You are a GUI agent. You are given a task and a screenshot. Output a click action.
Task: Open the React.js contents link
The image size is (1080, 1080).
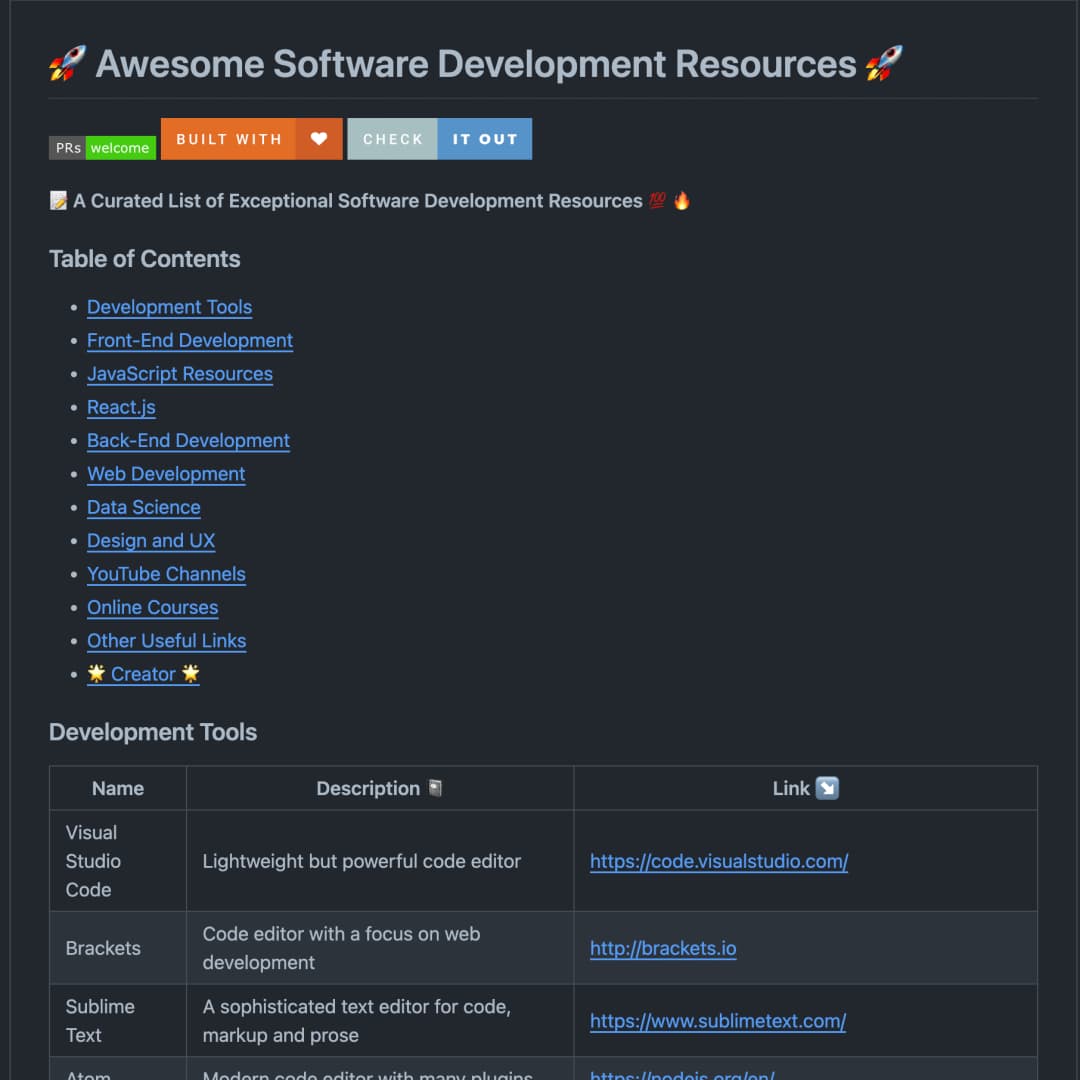click(x=121, y=407)
